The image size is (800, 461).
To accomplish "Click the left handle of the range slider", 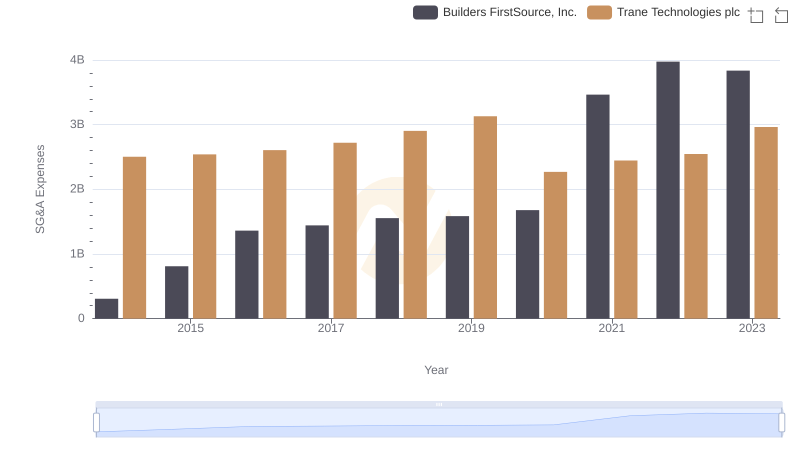I will (96, 422).
